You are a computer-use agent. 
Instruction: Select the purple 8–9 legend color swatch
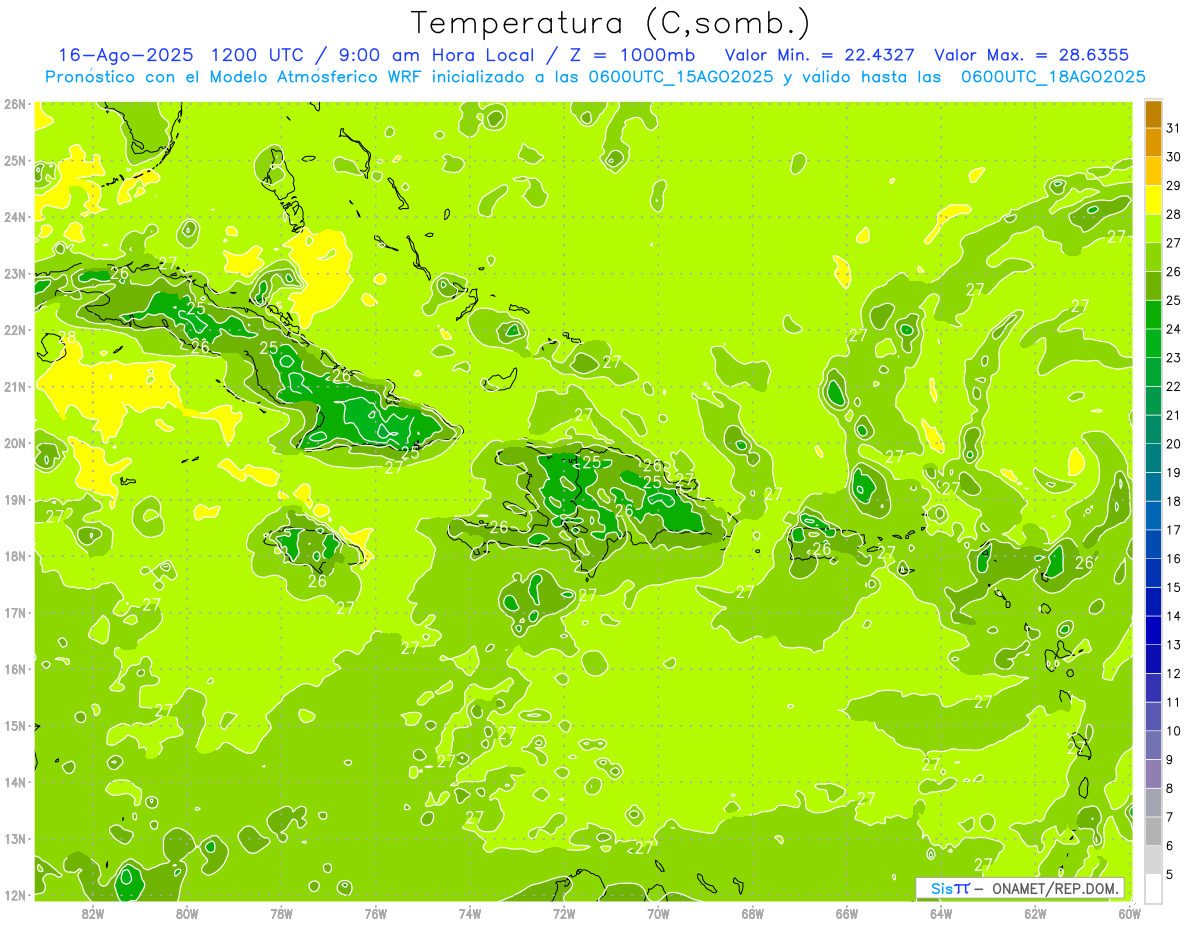point(1153,773)
